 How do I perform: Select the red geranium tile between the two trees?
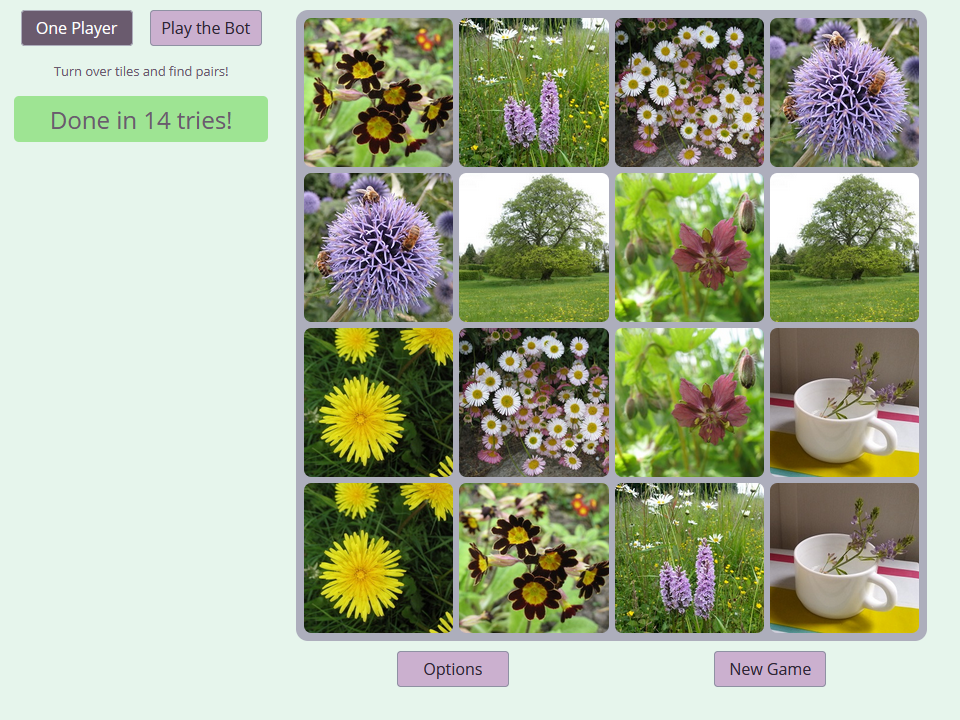click(689, 247)
